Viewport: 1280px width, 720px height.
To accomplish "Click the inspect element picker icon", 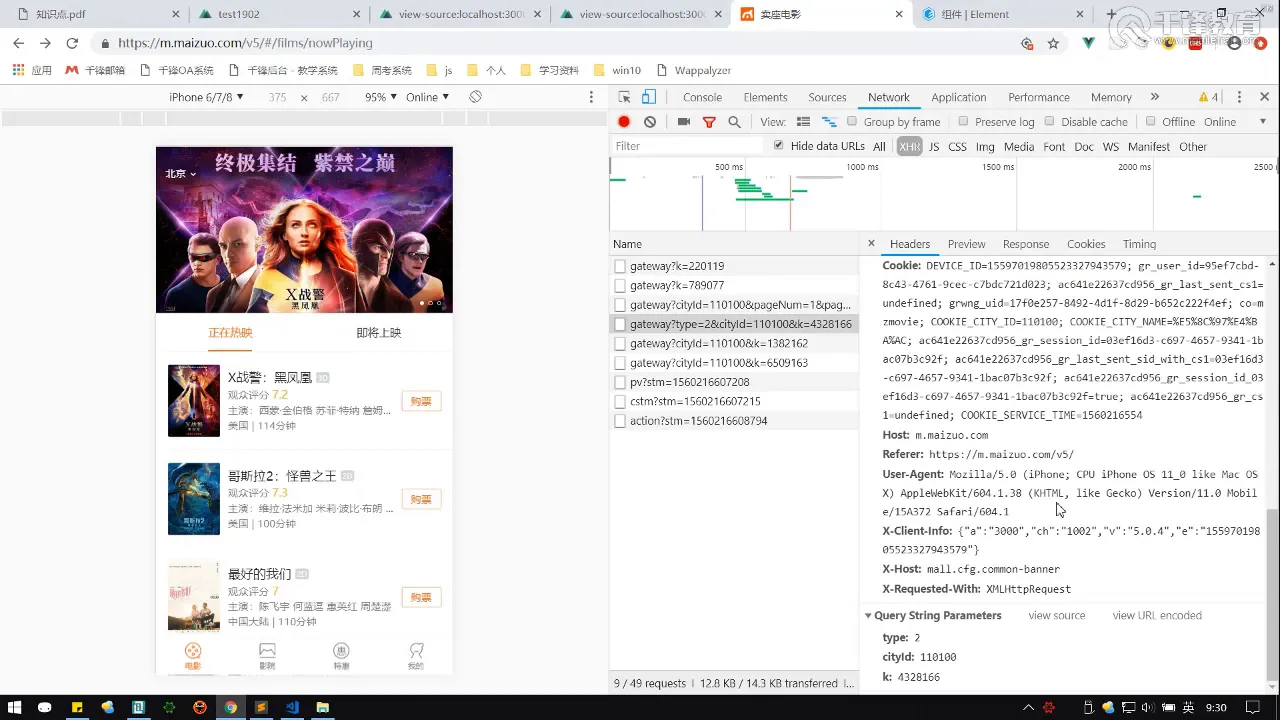I will click(624, 97).
